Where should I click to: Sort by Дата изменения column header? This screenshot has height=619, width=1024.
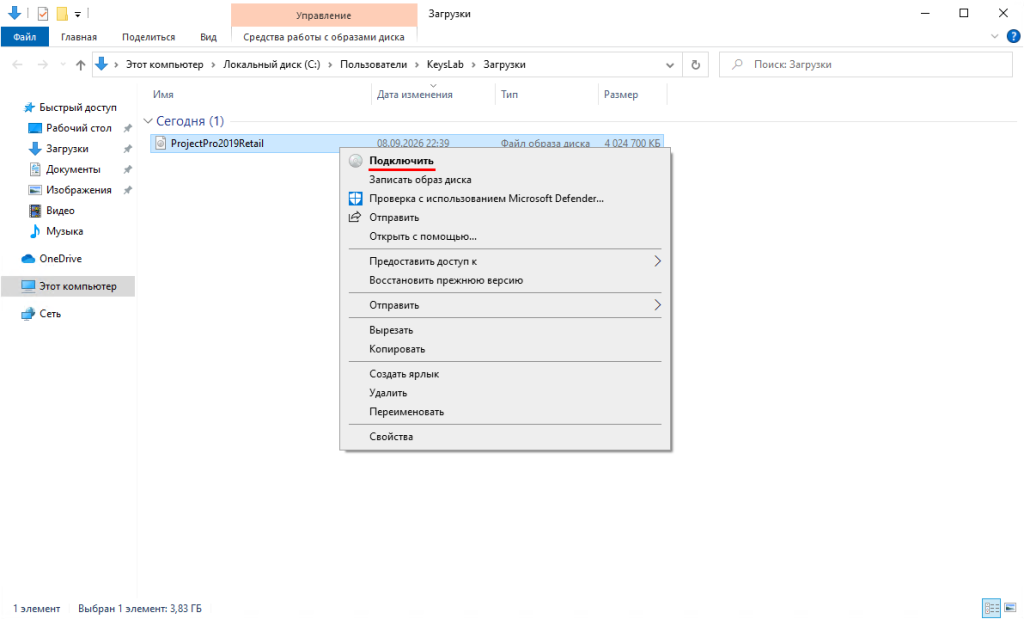(415, 95)
